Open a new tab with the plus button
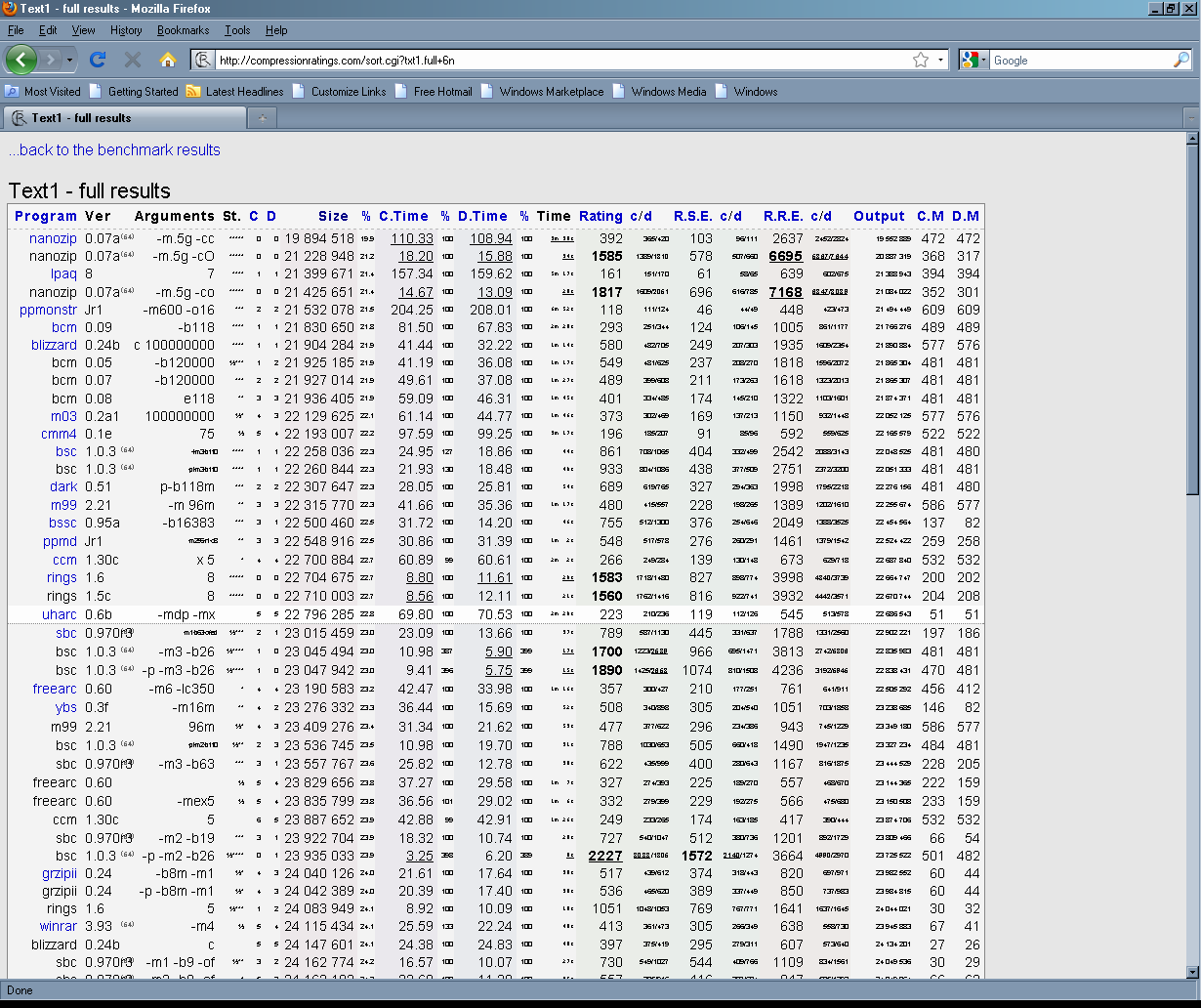1201x1008 pixels. pos(262,118)
